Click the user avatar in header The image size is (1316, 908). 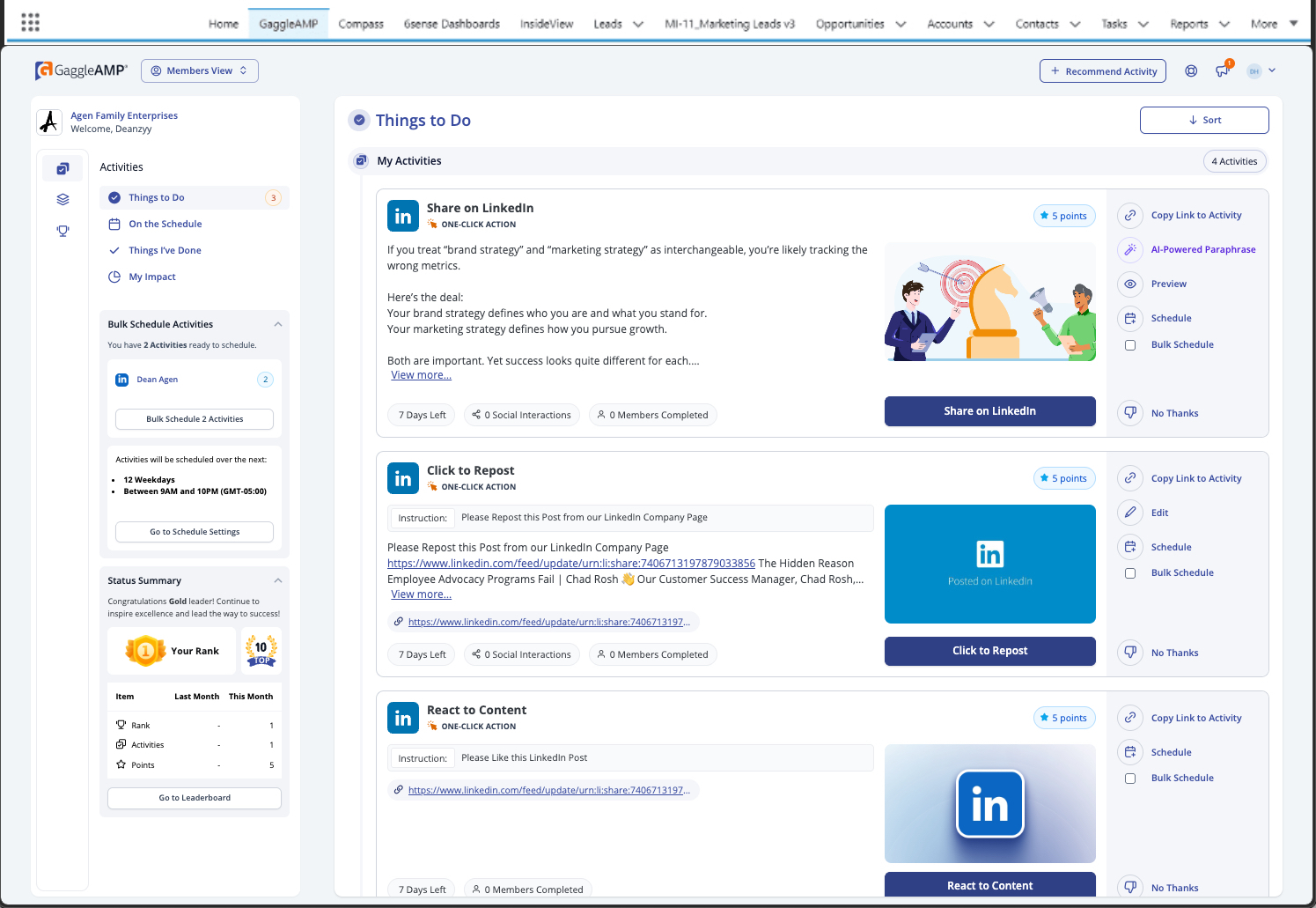coord(1254,71)
